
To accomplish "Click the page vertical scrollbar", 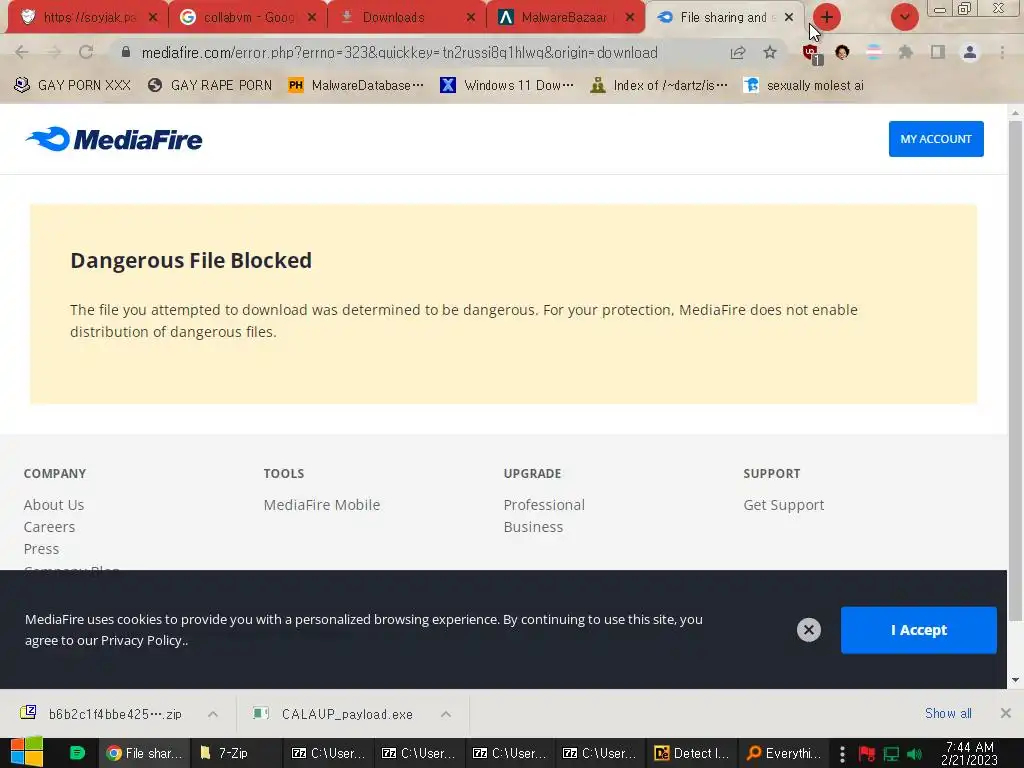I will pos(1015,372).
